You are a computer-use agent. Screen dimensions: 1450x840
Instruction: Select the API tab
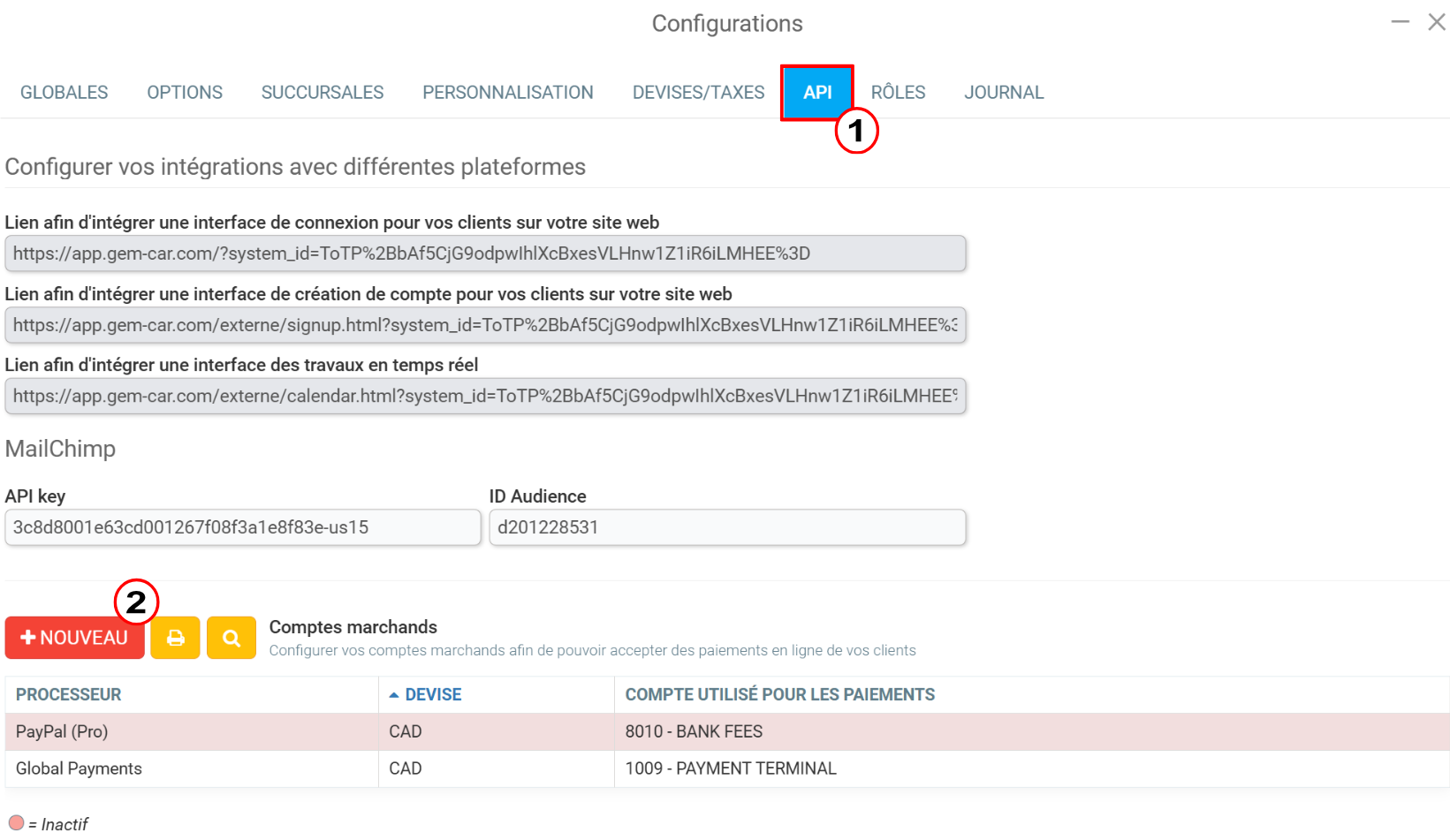[x=817, y=93]
